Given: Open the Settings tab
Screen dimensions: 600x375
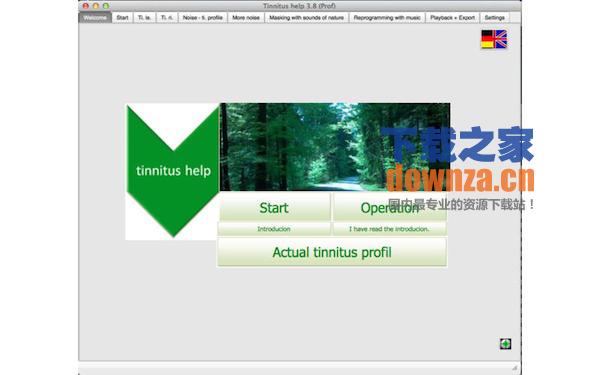Looking at the screenshot, I should 495,18.
